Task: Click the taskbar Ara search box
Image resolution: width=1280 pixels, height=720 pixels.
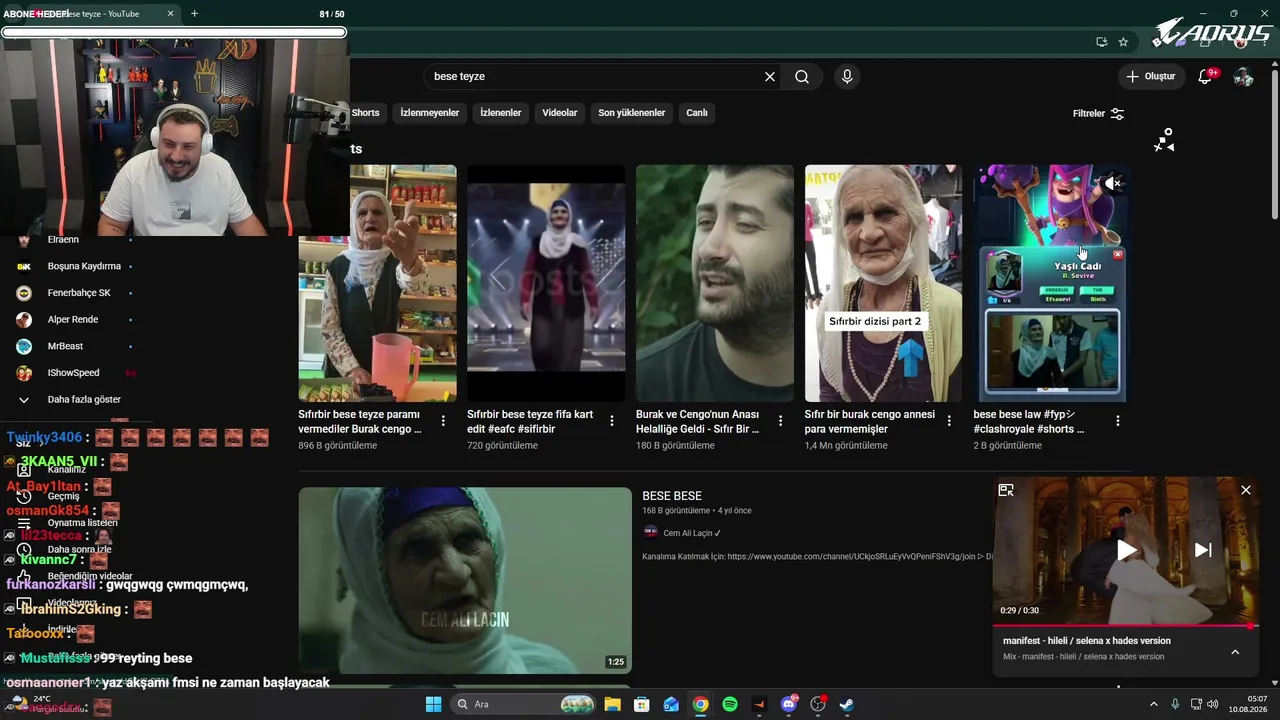Action: [x=523, y=704]
